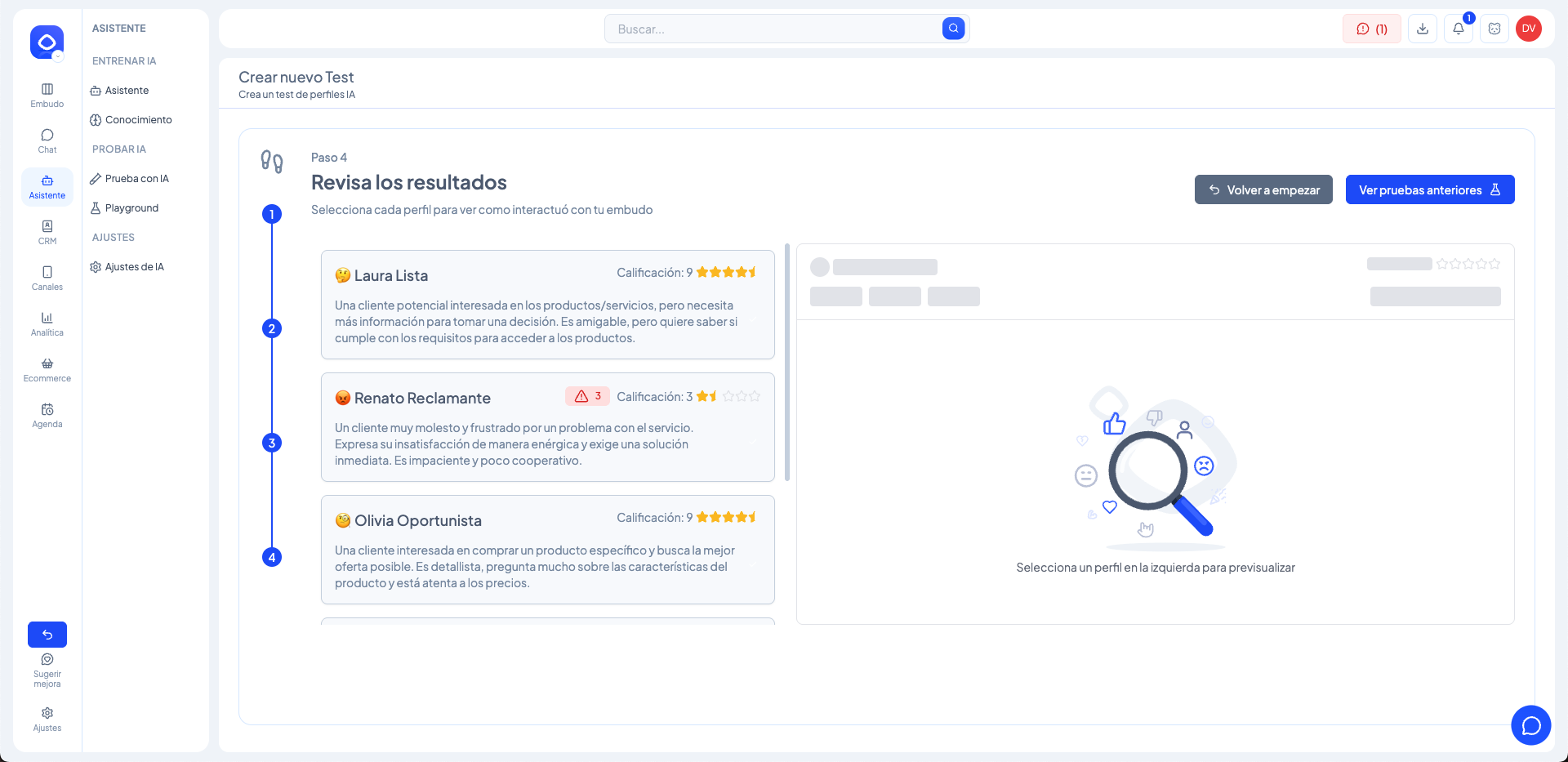Open Canales in the sidebar
Screen dimensions: 1568x762
click(47, 278)
